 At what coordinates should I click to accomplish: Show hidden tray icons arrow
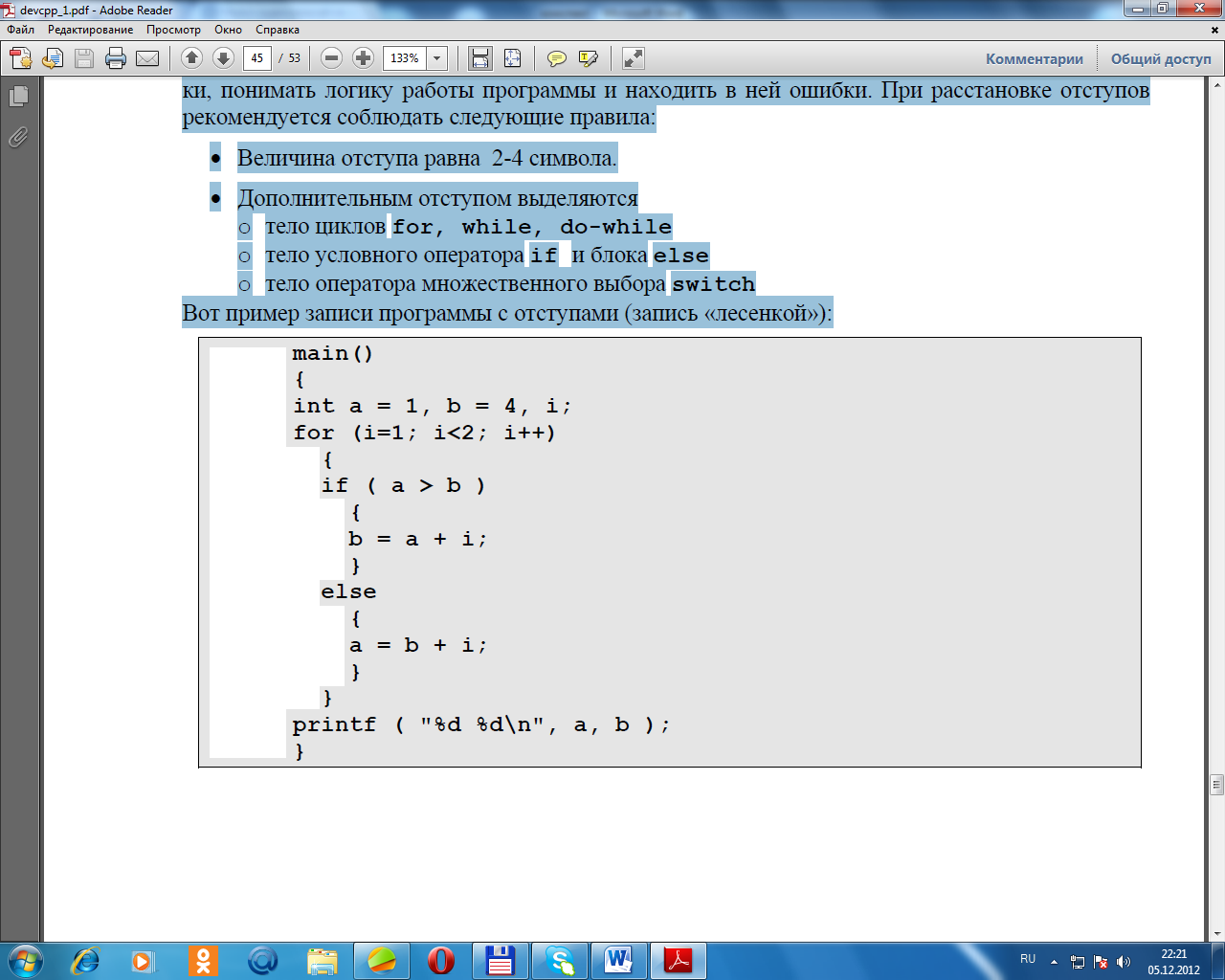pyautogui.click(x=1054, y=961)
